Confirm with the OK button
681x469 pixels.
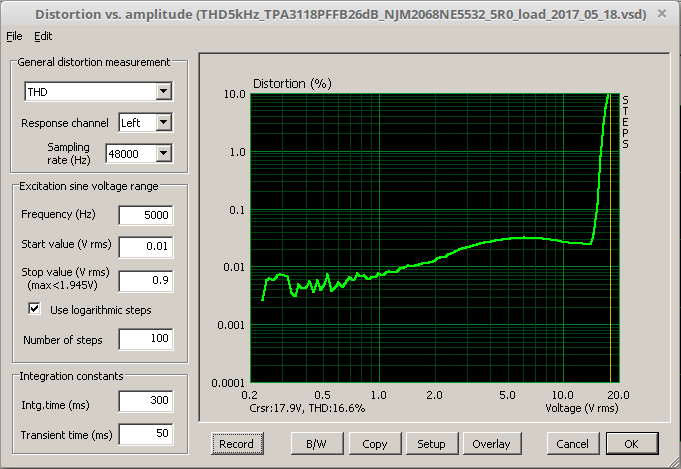[630, 443]
